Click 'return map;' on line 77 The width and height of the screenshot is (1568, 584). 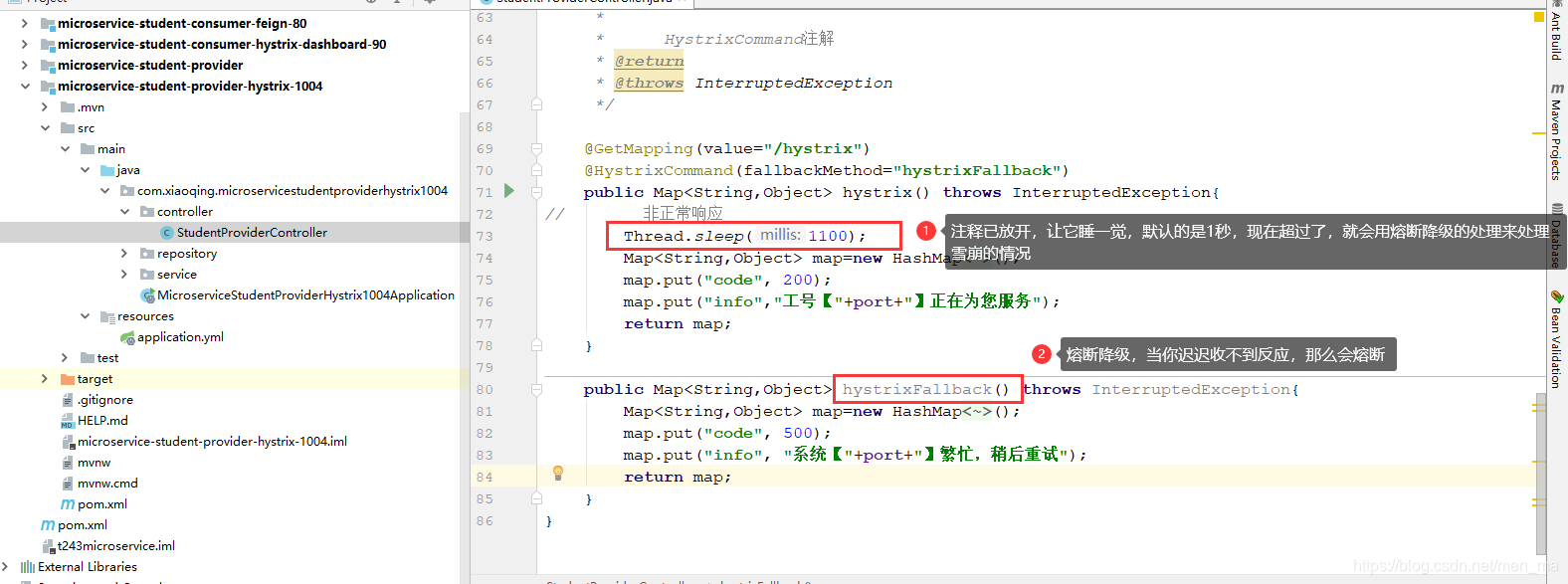click(678, 323)
